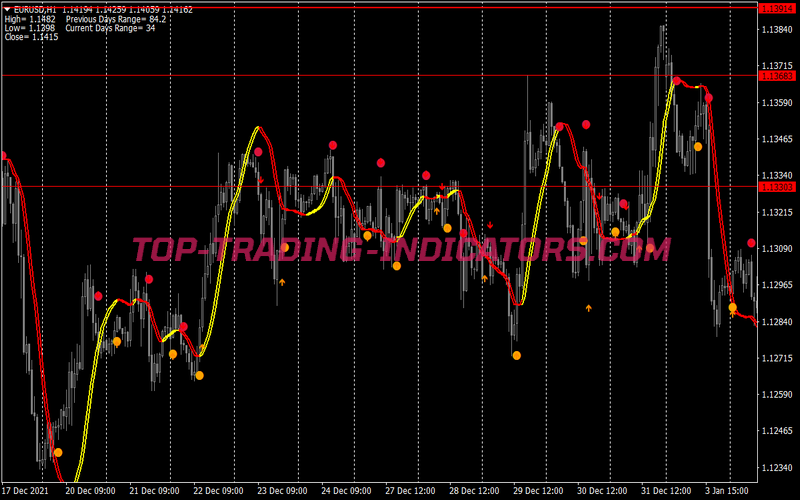Screen dimensions: 800x500
Task: Select the red 1.13303 price label
Action: [x=778, y=187]
